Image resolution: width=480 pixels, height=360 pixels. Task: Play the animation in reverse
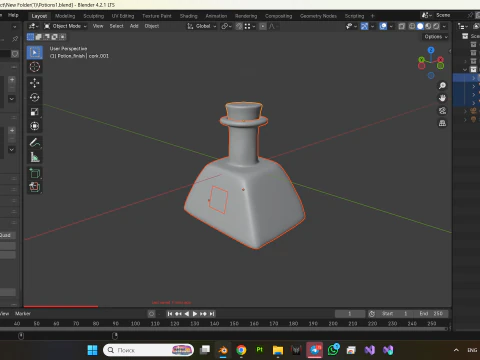(187, 314)
